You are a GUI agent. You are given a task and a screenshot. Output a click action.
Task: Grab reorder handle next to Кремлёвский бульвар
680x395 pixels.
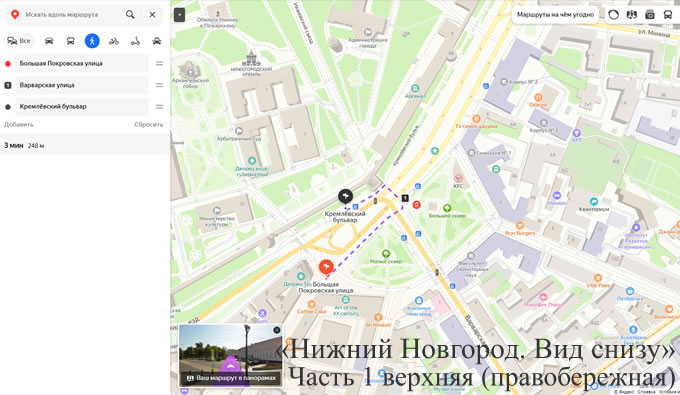[160, 107]
